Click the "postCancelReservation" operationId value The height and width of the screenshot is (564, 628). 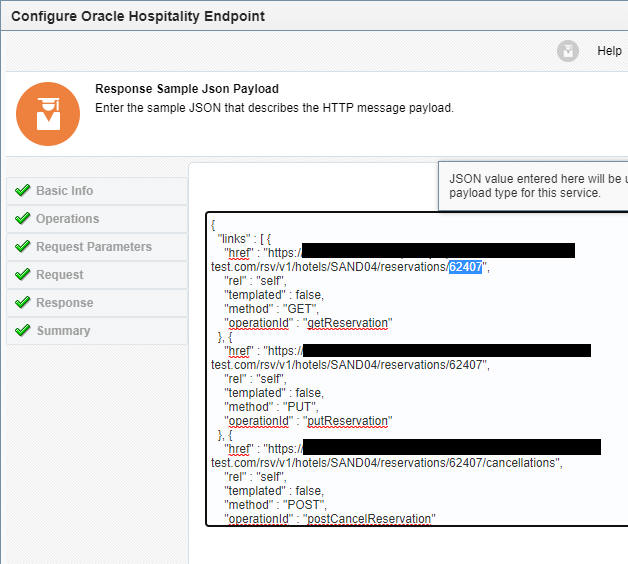tap(369, 519)
